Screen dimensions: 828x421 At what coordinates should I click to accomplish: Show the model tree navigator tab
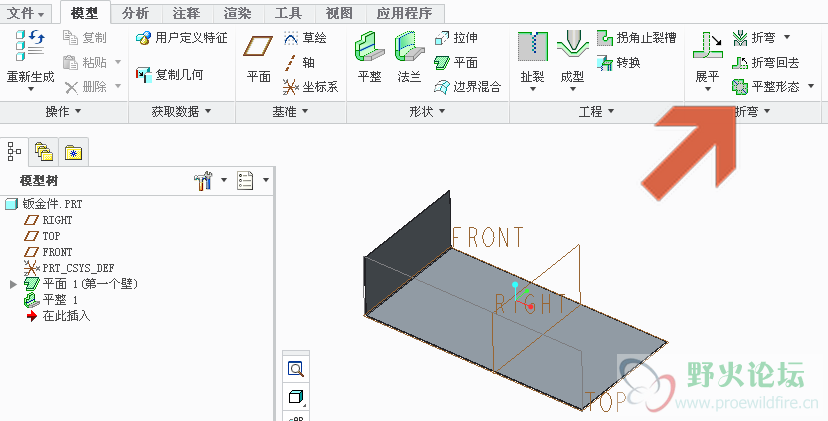tap(14, 152)
